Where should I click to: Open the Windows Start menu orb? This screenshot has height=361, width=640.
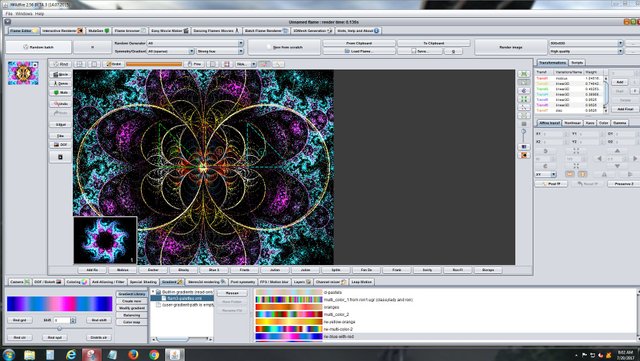(x=9, y=354)
